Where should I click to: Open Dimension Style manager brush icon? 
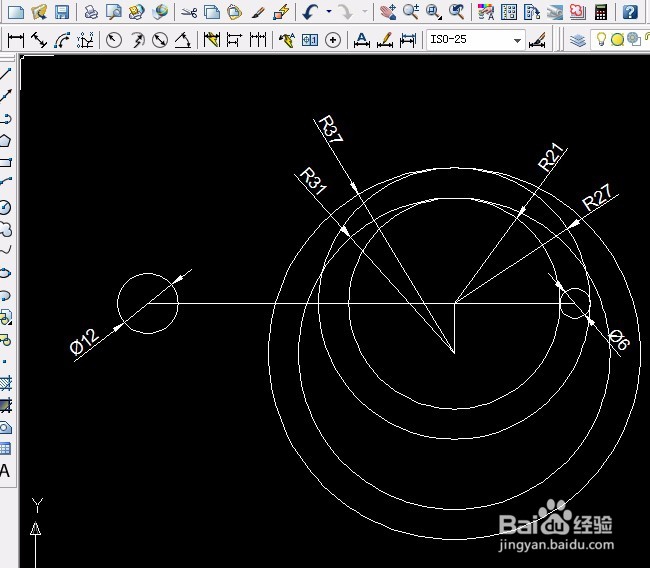point(538,40)
